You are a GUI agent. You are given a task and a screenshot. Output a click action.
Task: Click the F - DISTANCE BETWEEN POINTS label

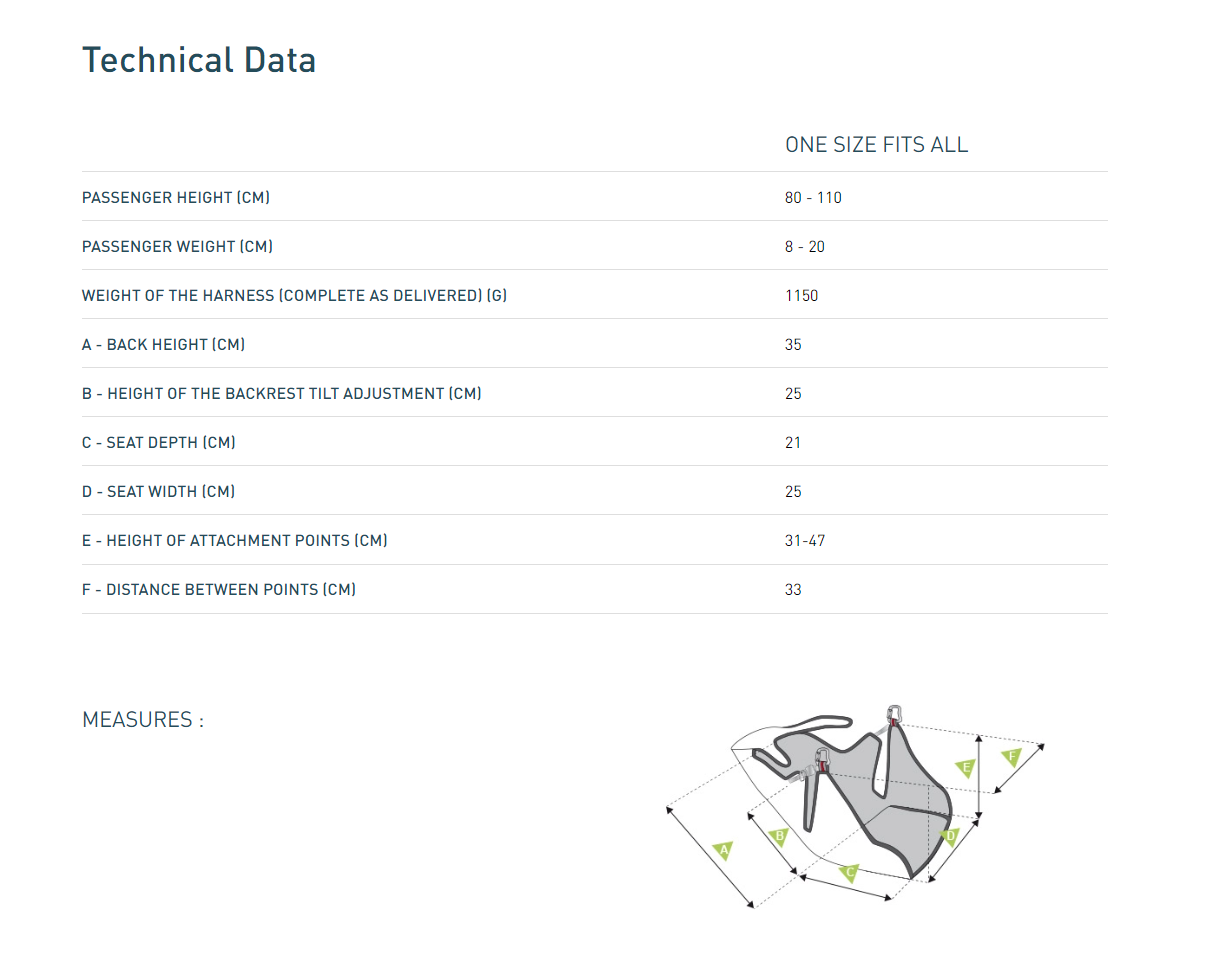point(218,590)
